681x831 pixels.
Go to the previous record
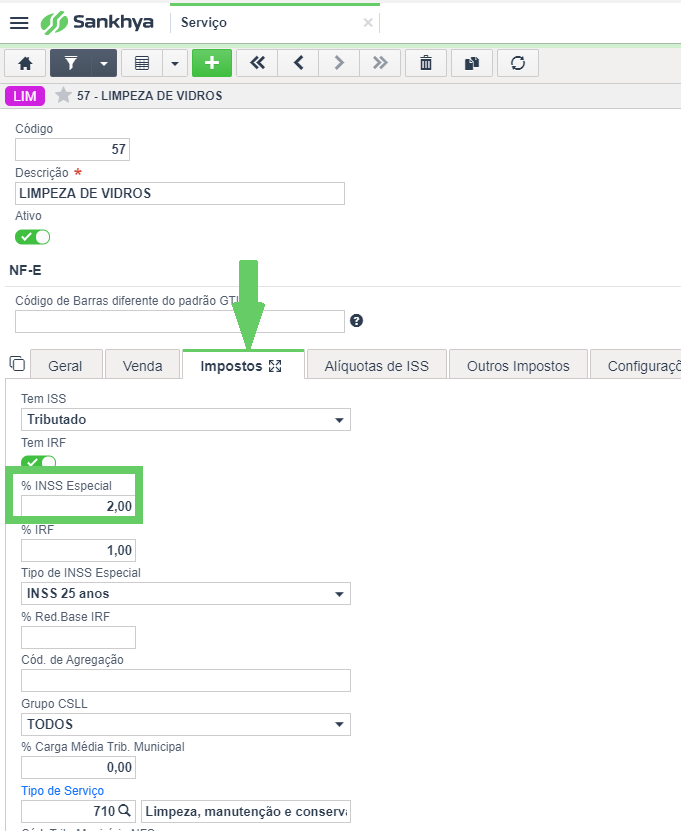298,64
